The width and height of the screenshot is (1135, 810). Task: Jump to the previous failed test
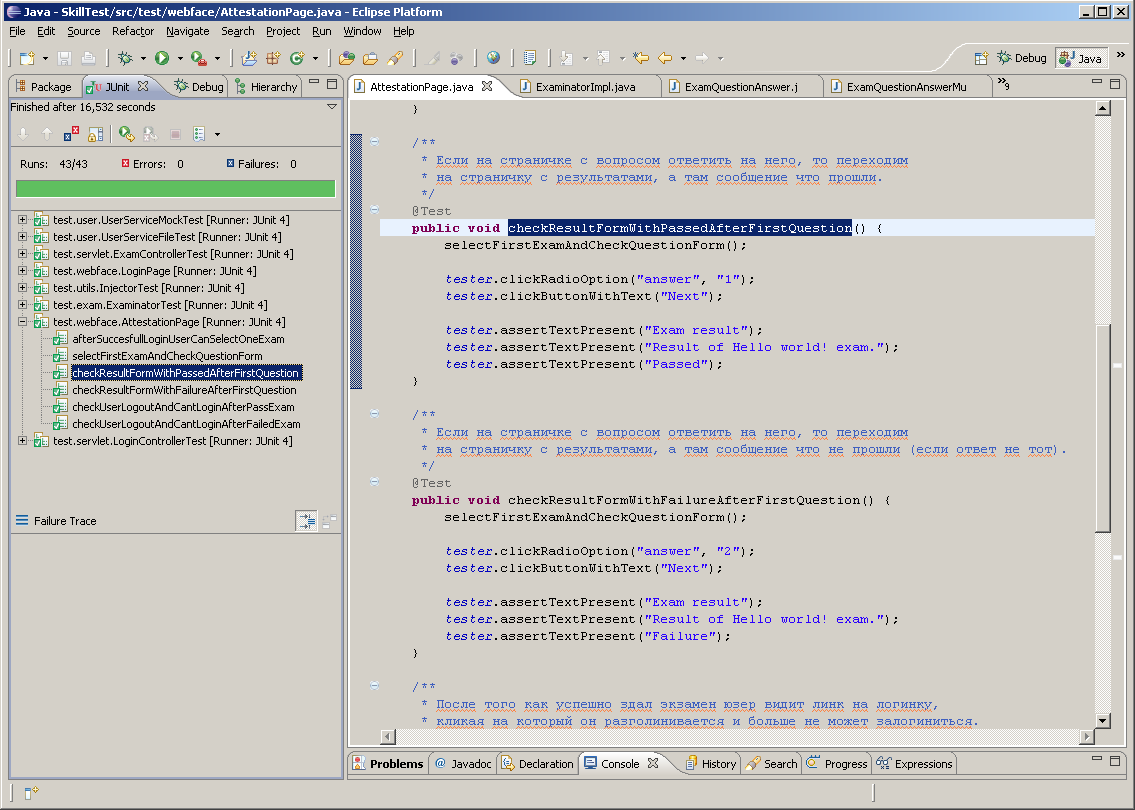pyautogui.click(x=46, y=133)
